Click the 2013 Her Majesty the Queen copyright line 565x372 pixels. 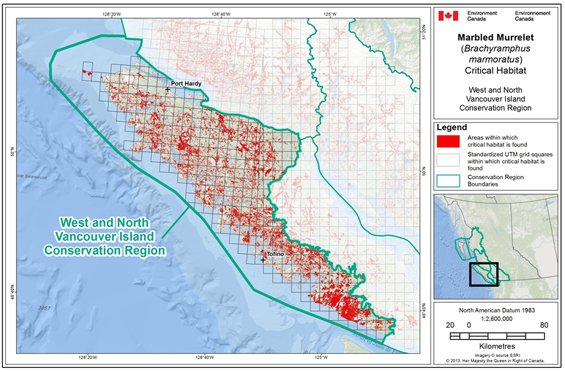pos(494,361)
